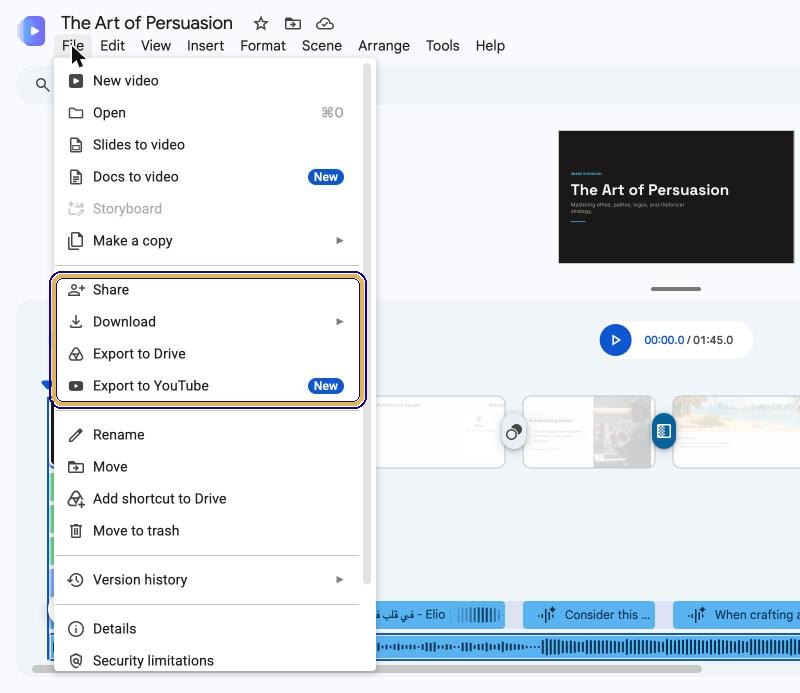
Task: Open the Insert menu
Action: [x=205, y=45]
